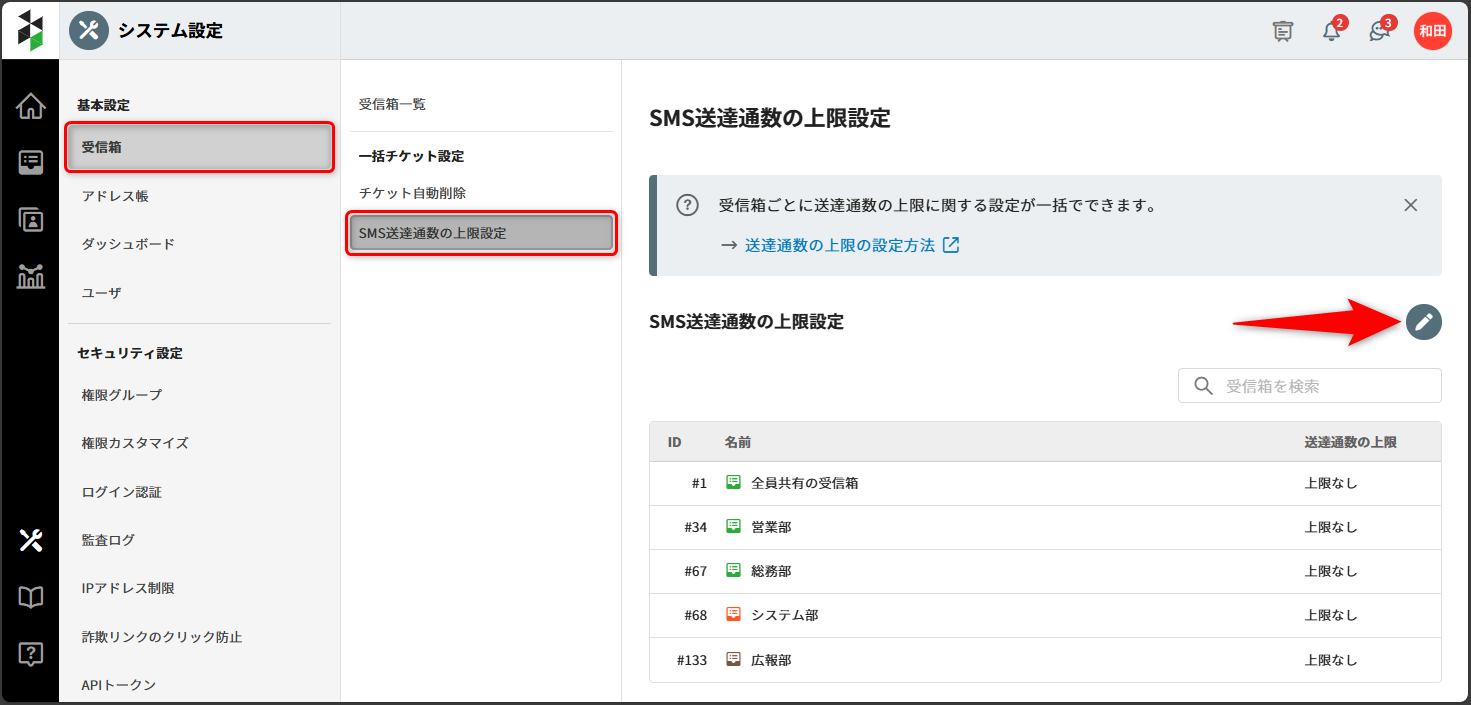
Task: Open the address book icon in left rail
Action: pyautogui.click(x=31, y=220)
